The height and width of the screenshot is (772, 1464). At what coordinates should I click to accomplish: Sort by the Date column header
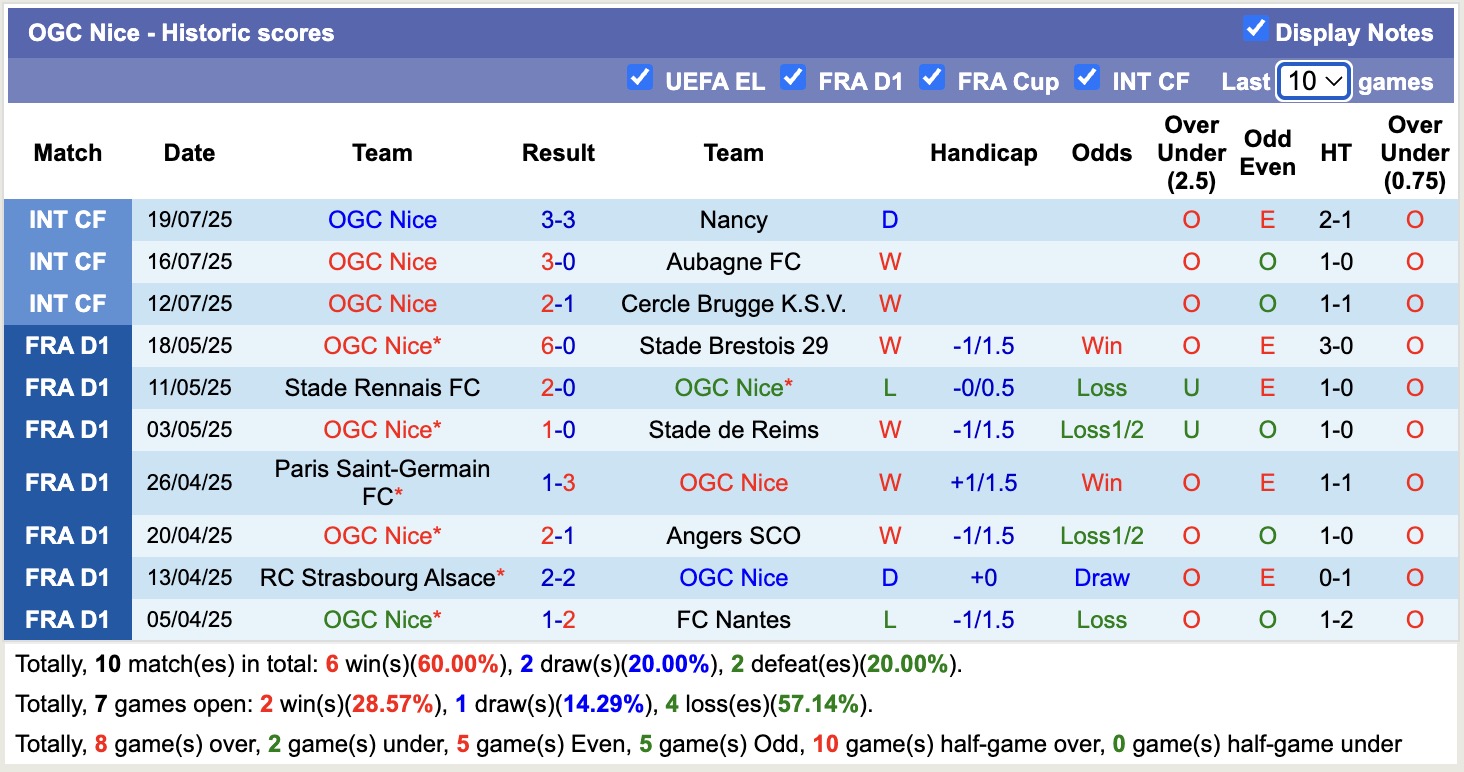[x=188, y=152]
